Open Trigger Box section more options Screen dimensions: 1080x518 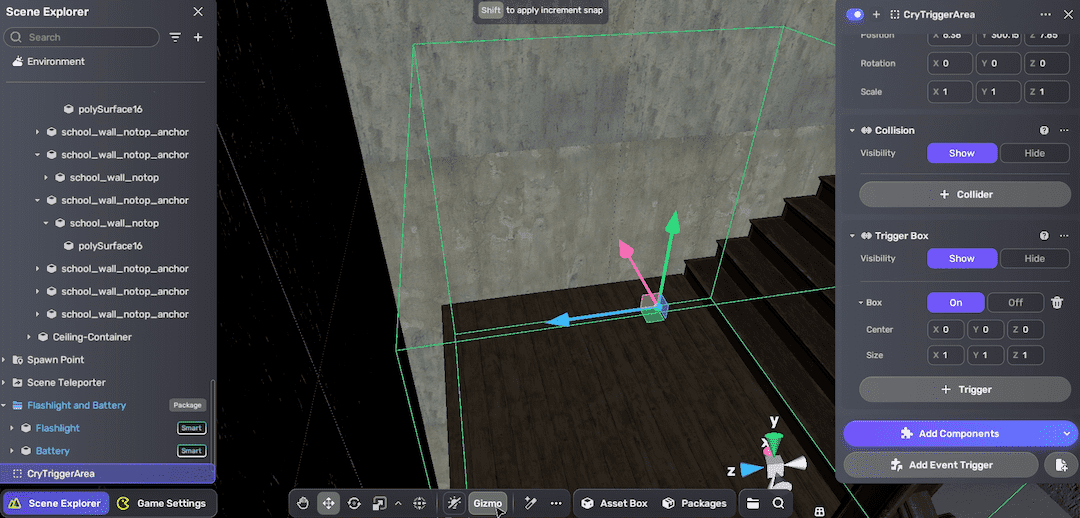pos(1063,236)
